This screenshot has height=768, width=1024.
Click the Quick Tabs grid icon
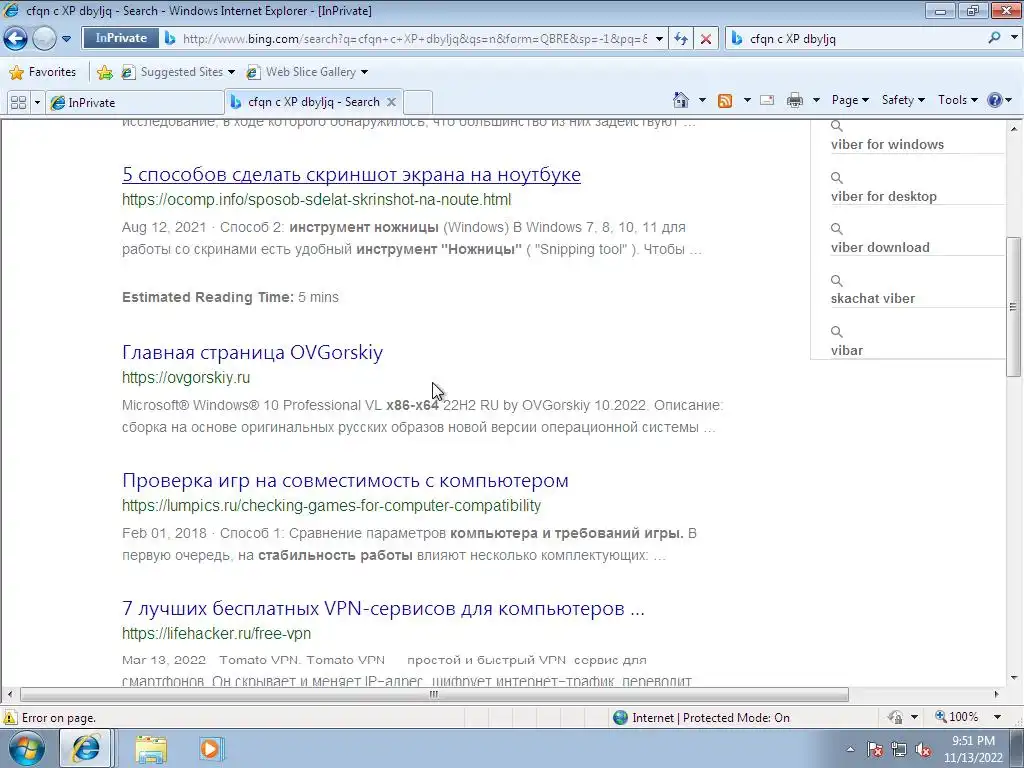click(x=18, y=103)
